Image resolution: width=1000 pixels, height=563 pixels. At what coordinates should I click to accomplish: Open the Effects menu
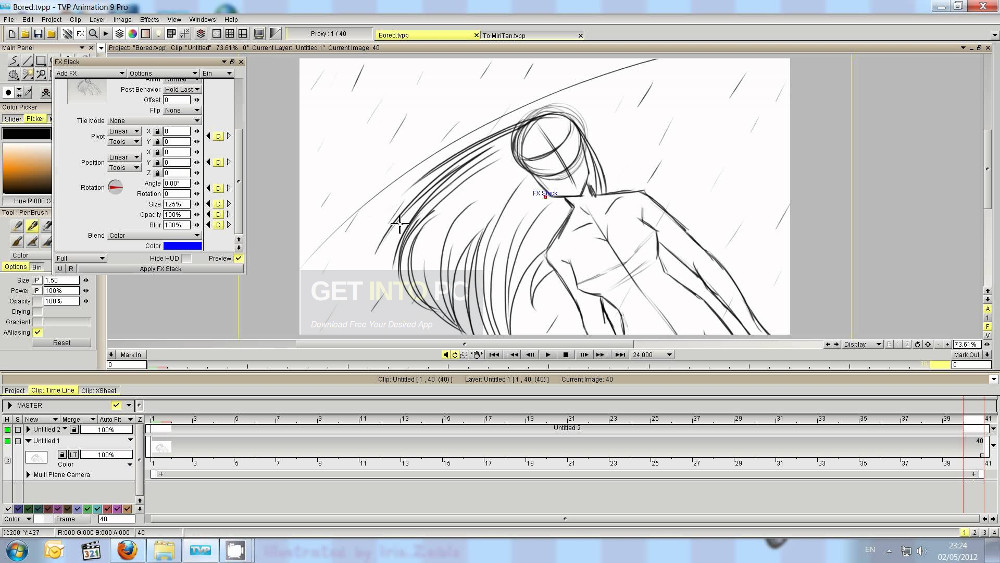[x=149, y=19]
